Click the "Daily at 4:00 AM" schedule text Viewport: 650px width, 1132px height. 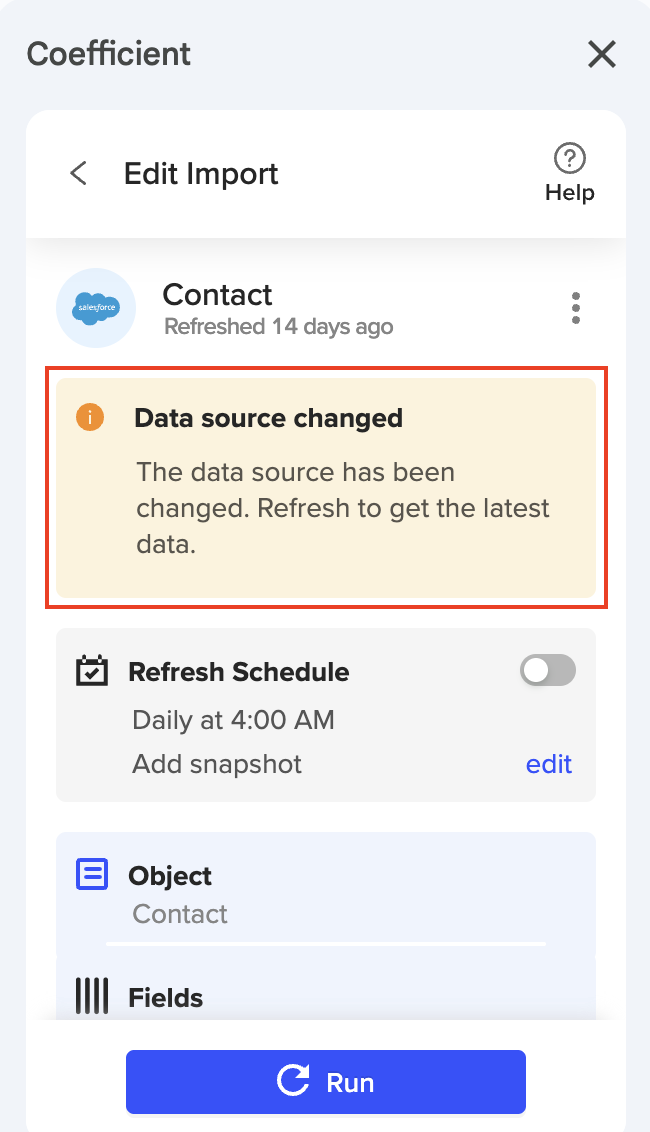click(x=233, y=719)
